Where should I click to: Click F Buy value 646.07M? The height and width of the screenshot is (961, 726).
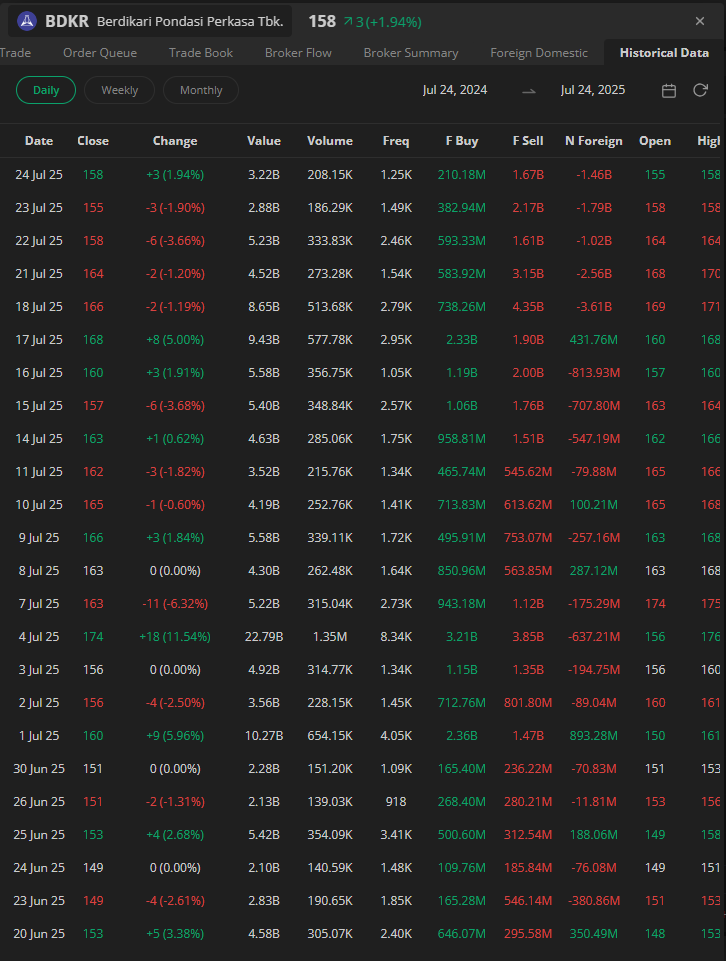[462, 934]
